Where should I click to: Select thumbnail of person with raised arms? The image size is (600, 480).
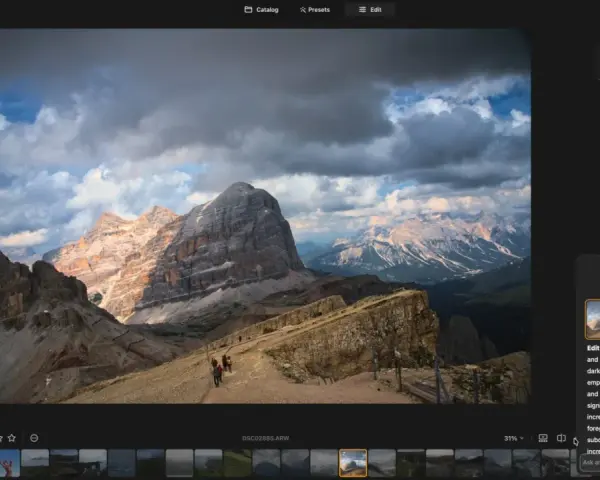coord(10,463)
